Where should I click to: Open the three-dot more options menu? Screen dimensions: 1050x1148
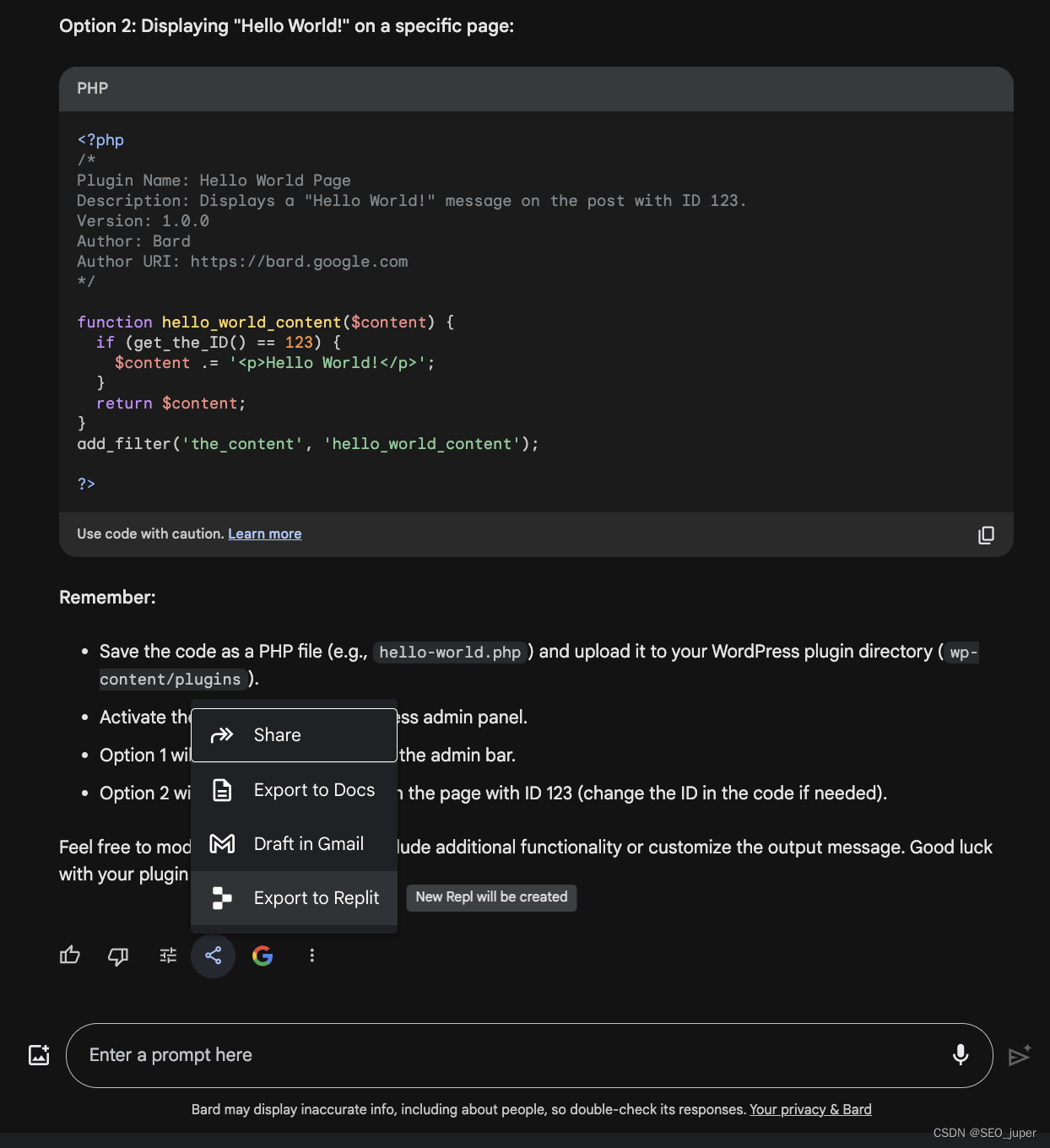[312, 956]
